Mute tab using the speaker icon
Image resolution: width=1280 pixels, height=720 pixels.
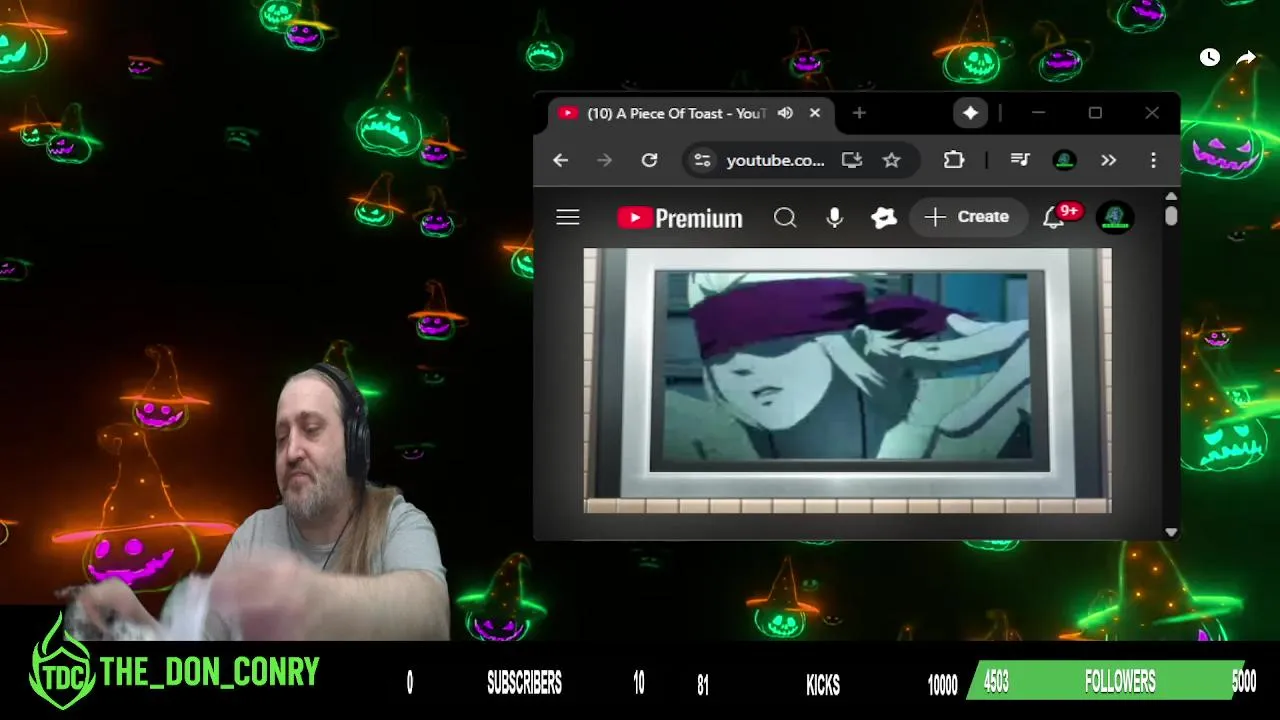785,113
